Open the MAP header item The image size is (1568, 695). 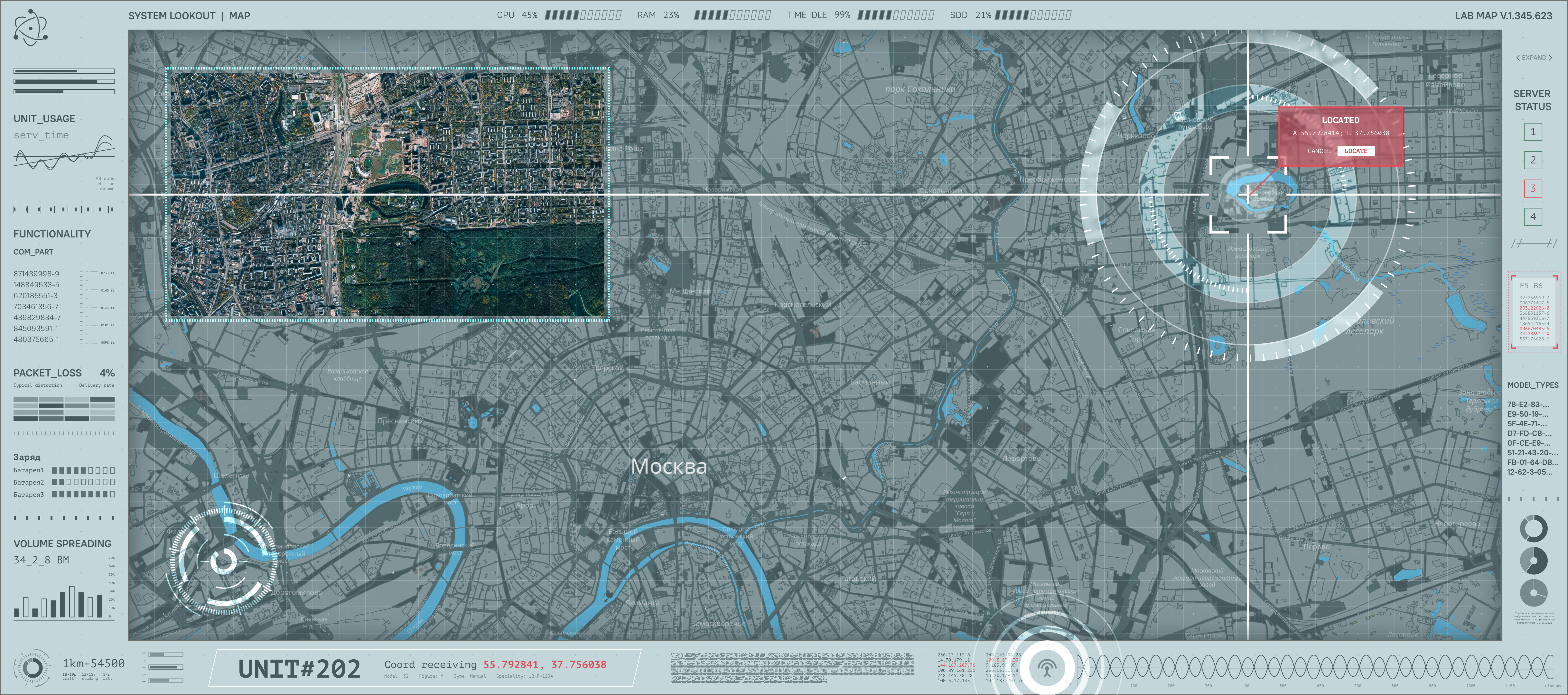239,16
